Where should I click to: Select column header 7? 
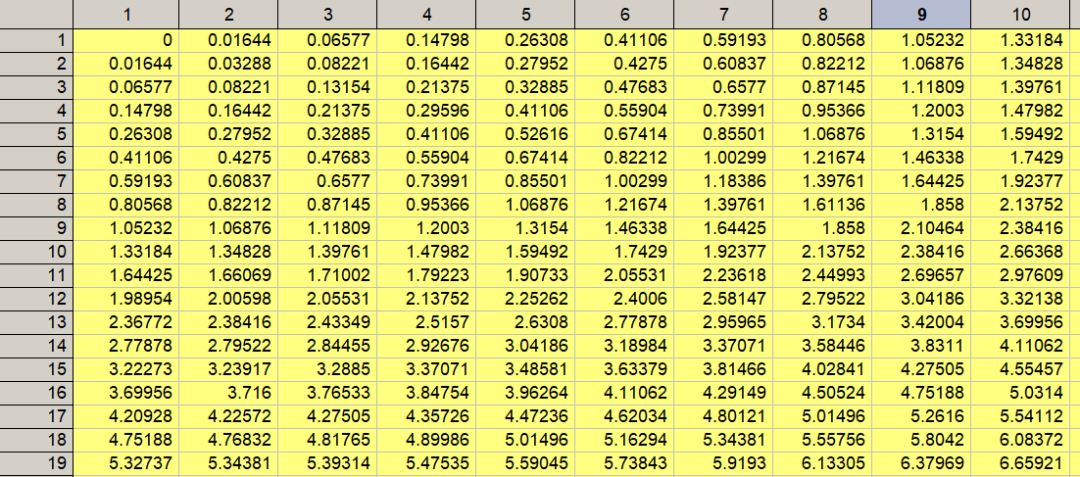723,14
